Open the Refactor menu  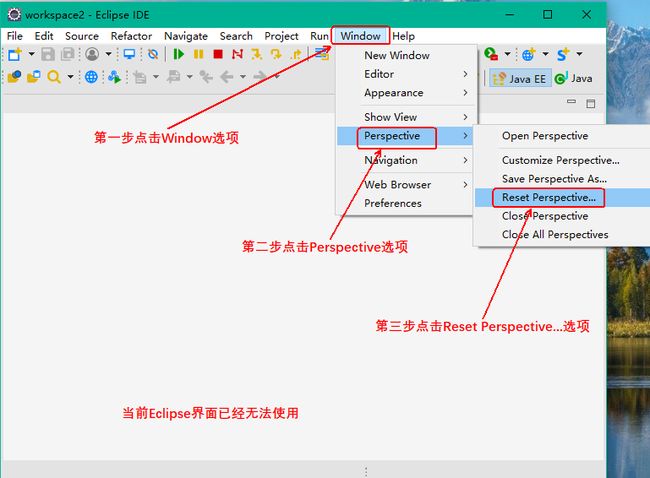(x=131, y=36)
